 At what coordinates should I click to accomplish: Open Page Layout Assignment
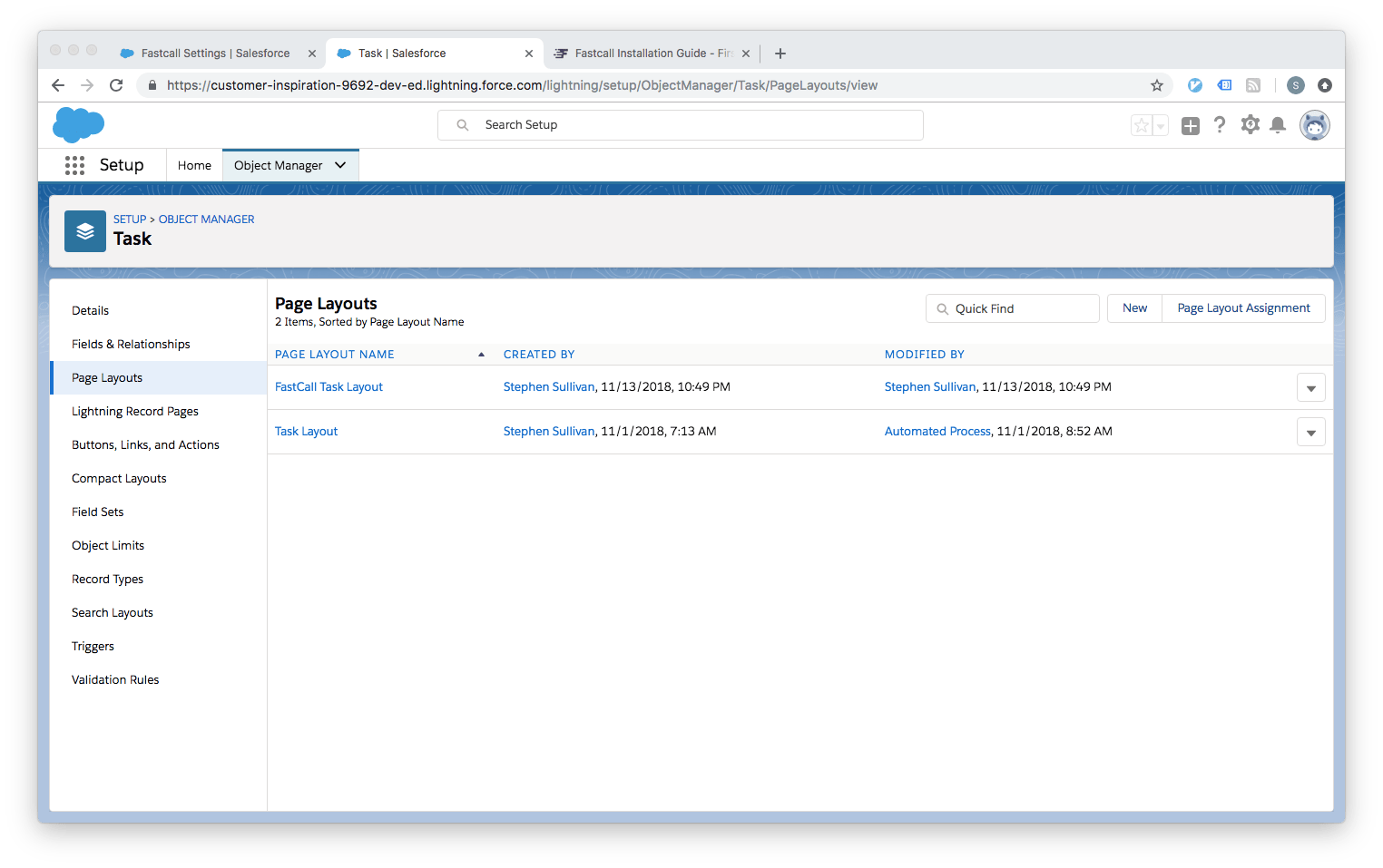pyautogui.click(x=1243, y=307)
